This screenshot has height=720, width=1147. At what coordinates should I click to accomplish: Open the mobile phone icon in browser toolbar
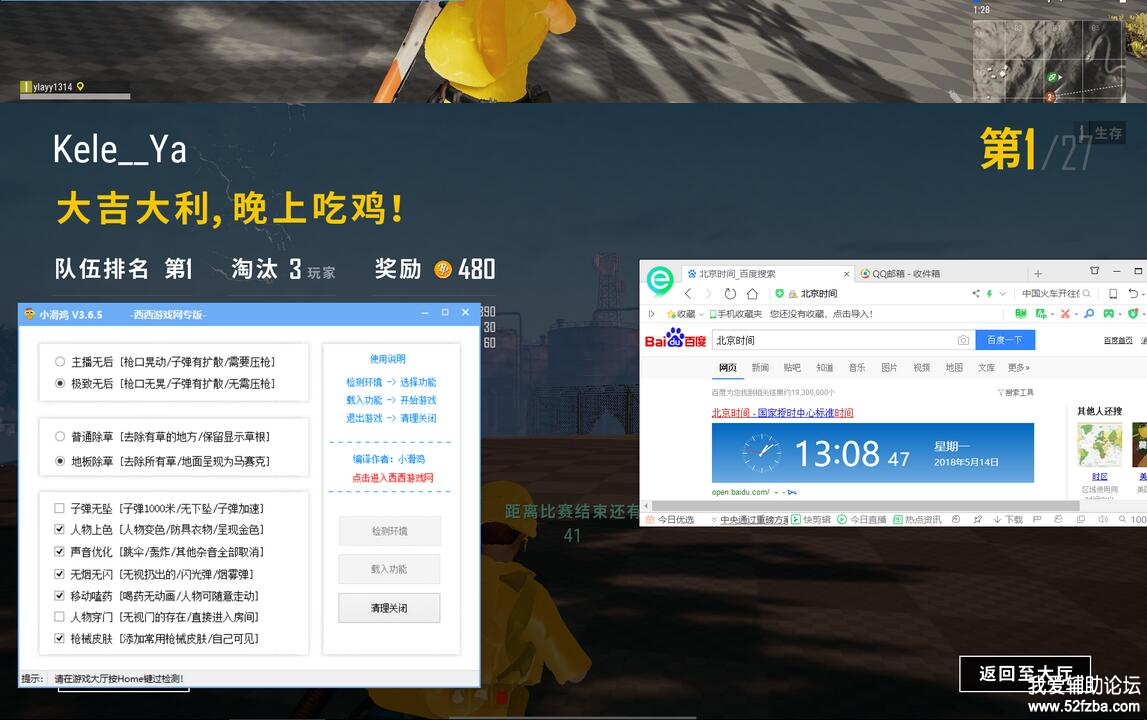click(1113, 293)
